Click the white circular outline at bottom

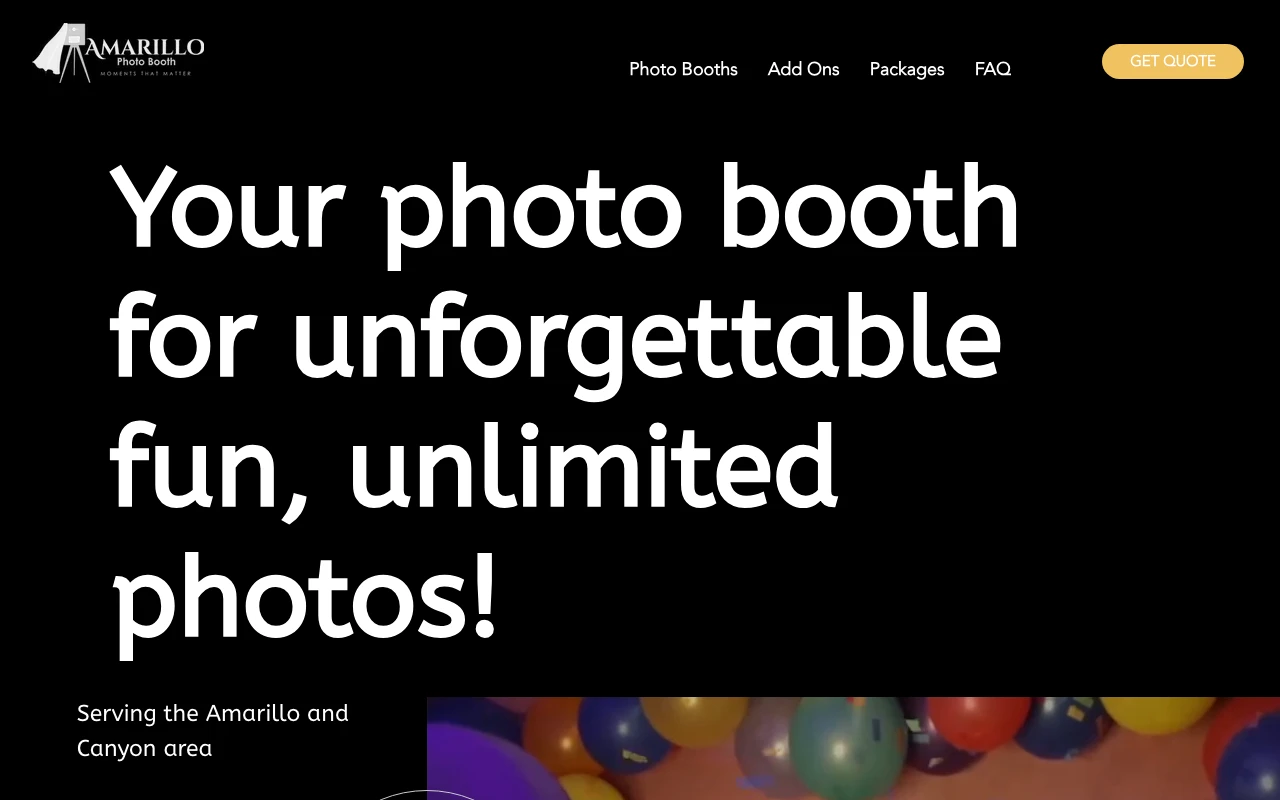[427, 794]
